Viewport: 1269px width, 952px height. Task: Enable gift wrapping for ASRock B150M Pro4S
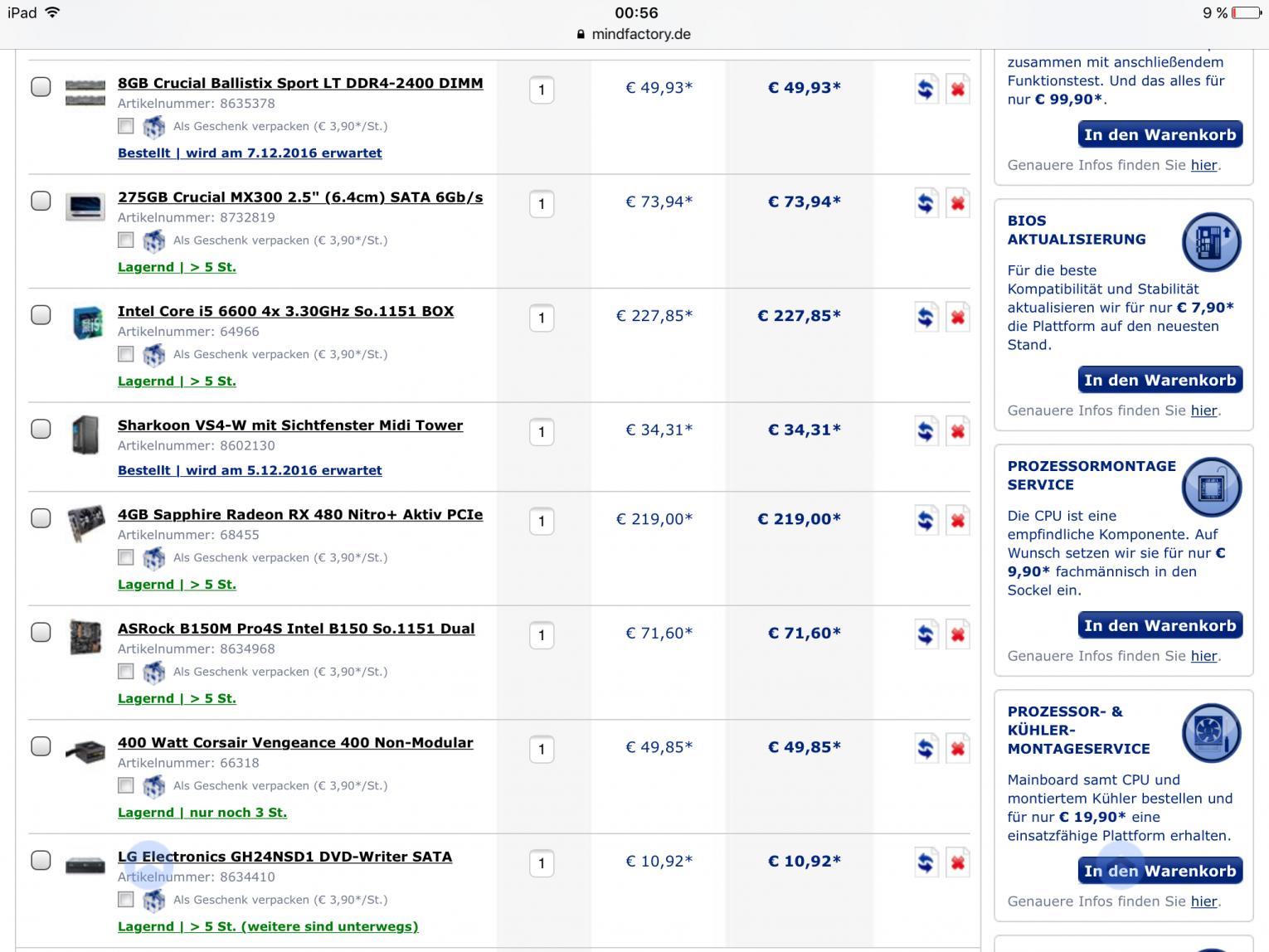point(125,672)
